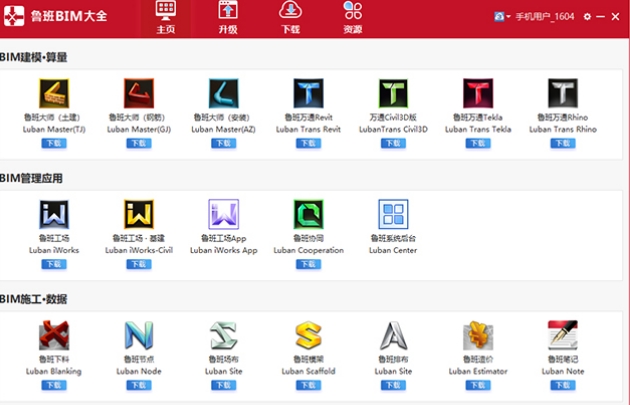
Task: Download Luban Note
Action: coord(562,385)
